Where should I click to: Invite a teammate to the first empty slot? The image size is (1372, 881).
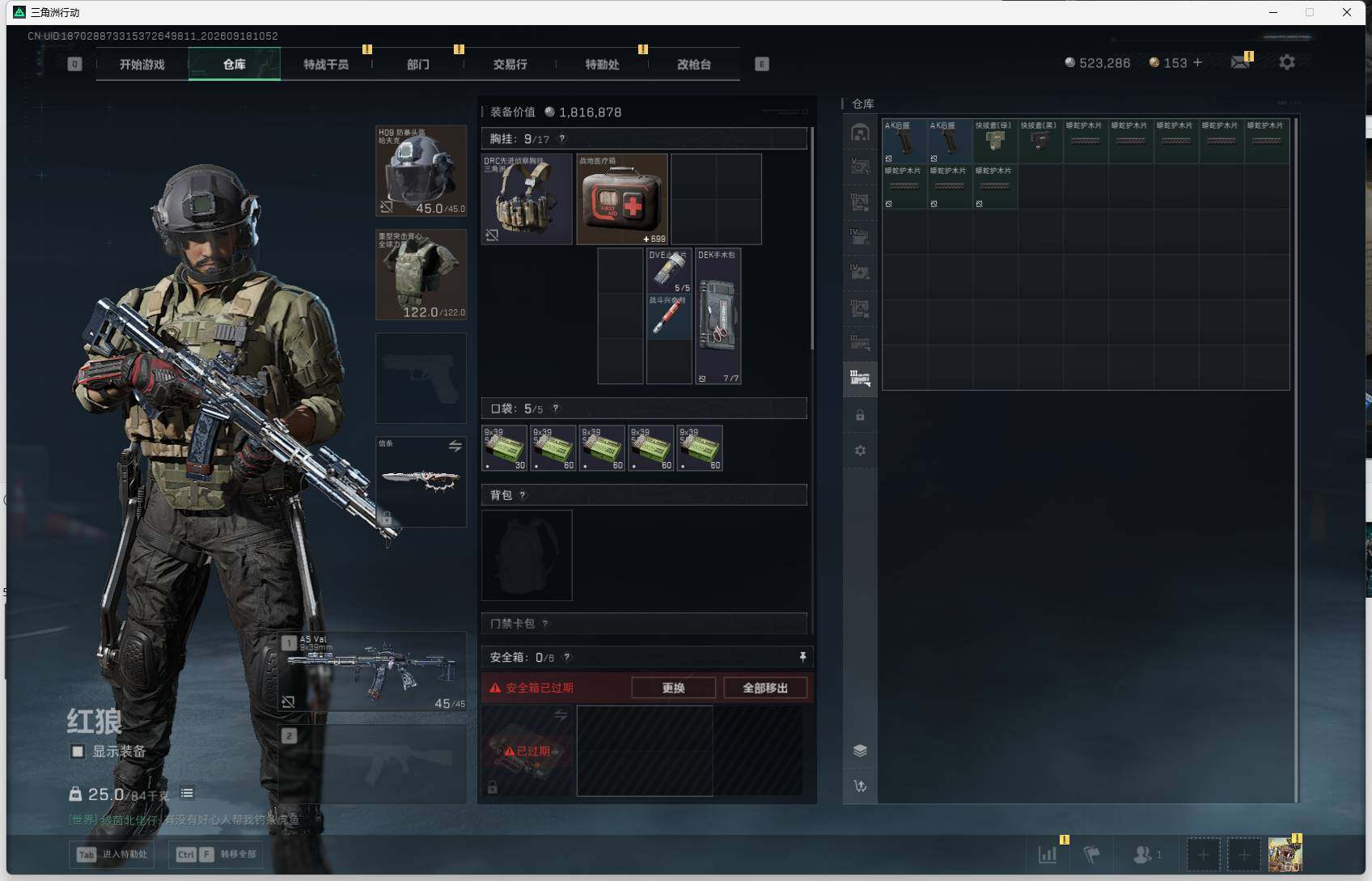[x=1203, y=854]
